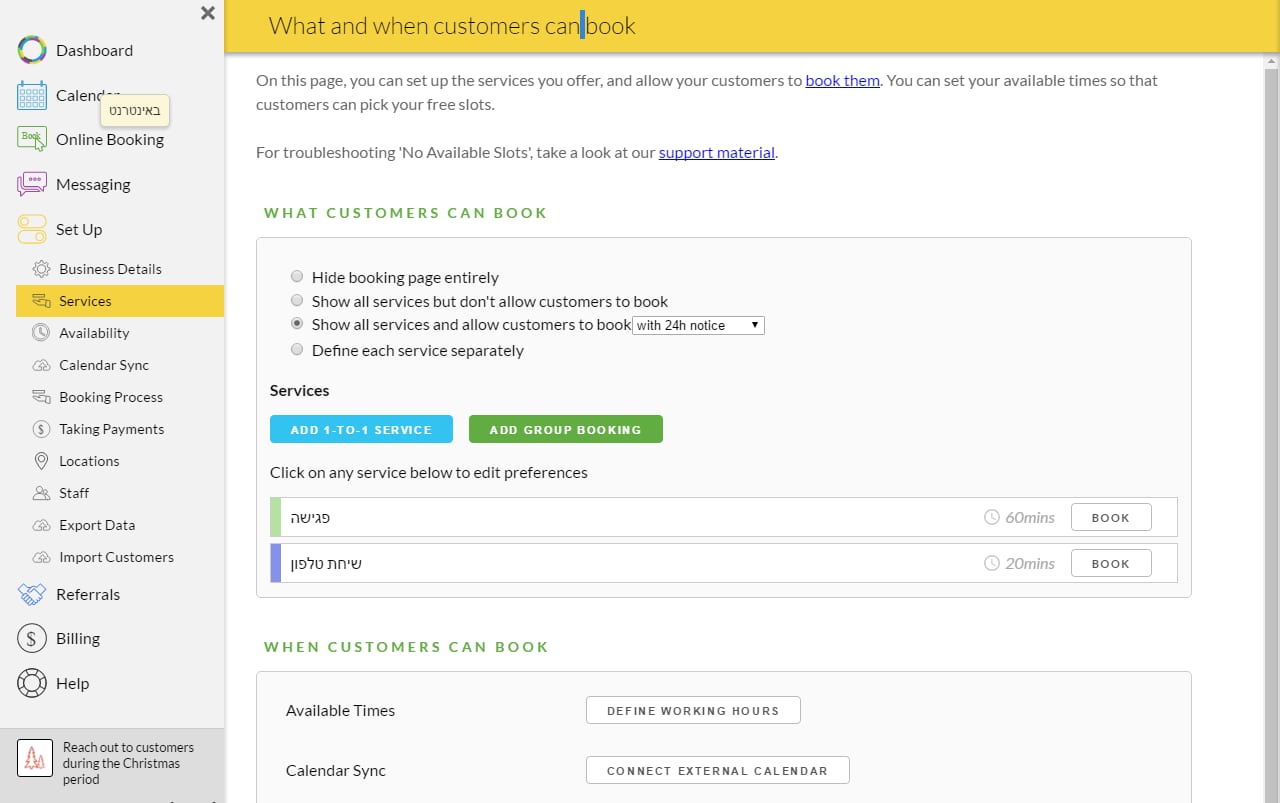Click the Calendar grid icon in sidebar
Image resolution: width=1280 pixels, height=803 pixels.
click(x=32, y=95)
